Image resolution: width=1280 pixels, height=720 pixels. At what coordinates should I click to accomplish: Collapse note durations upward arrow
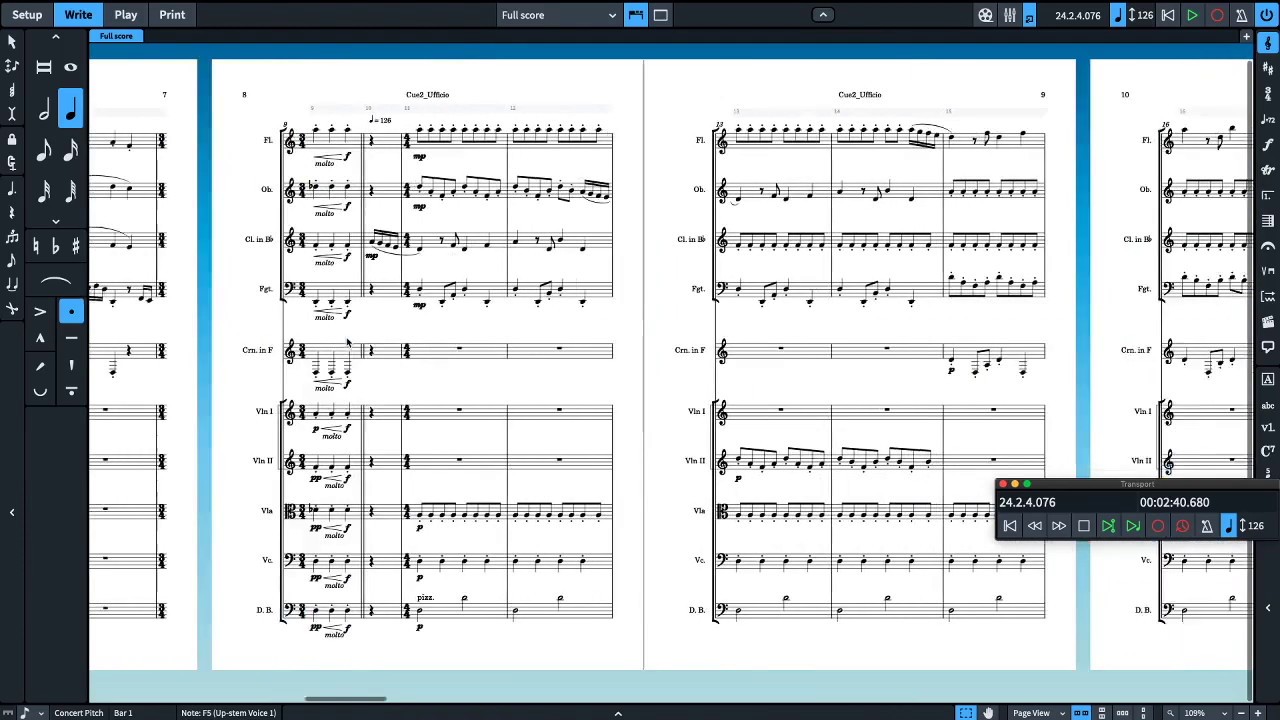[x=56, y=38]
